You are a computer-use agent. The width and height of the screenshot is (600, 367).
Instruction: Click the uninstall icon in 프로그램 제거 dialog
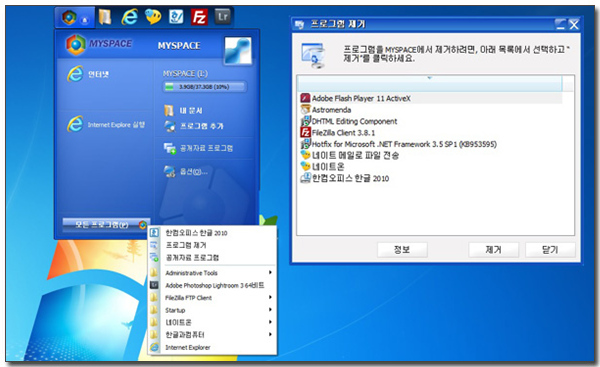point(313,55)
